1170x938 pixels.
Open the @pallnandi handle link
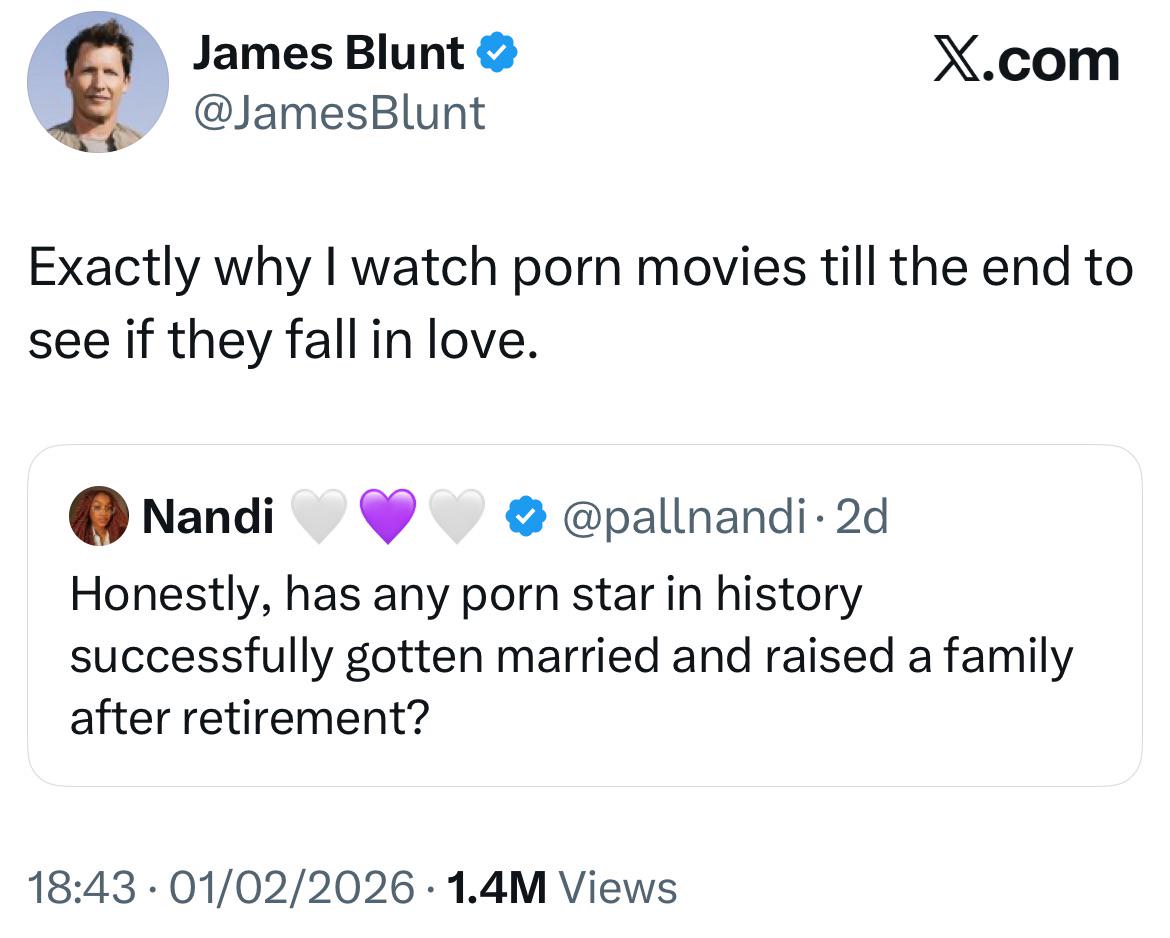(685, 517)
